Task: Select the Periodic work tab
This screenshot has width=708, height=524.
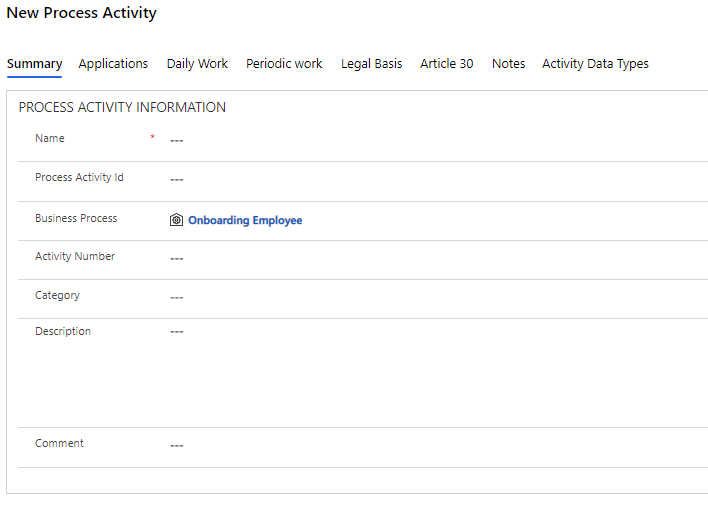Action: tap(284, 64)
